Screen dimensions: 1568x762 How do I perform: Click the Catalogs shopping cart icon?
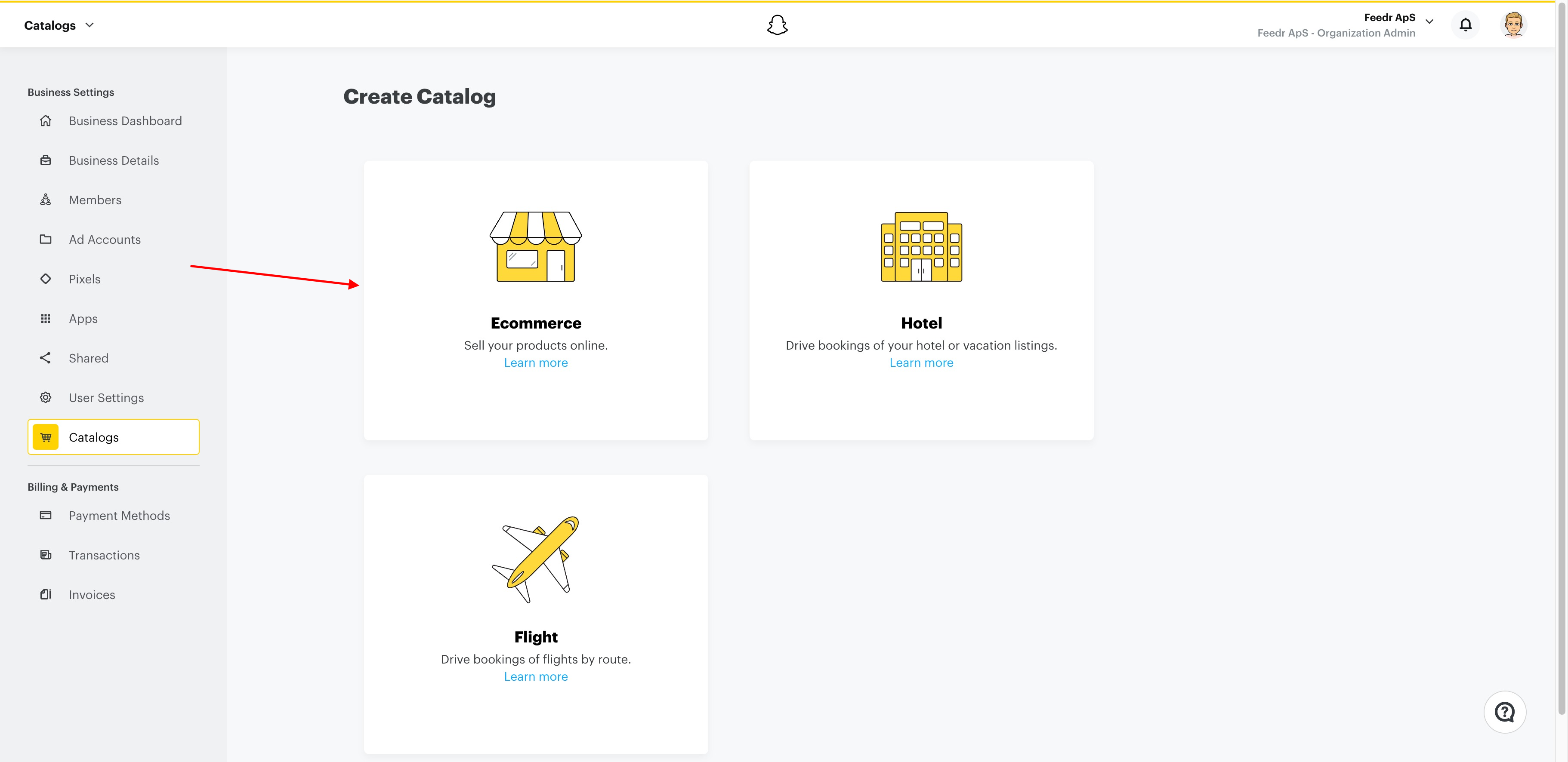pyautogui.click(x=46, y=436)
